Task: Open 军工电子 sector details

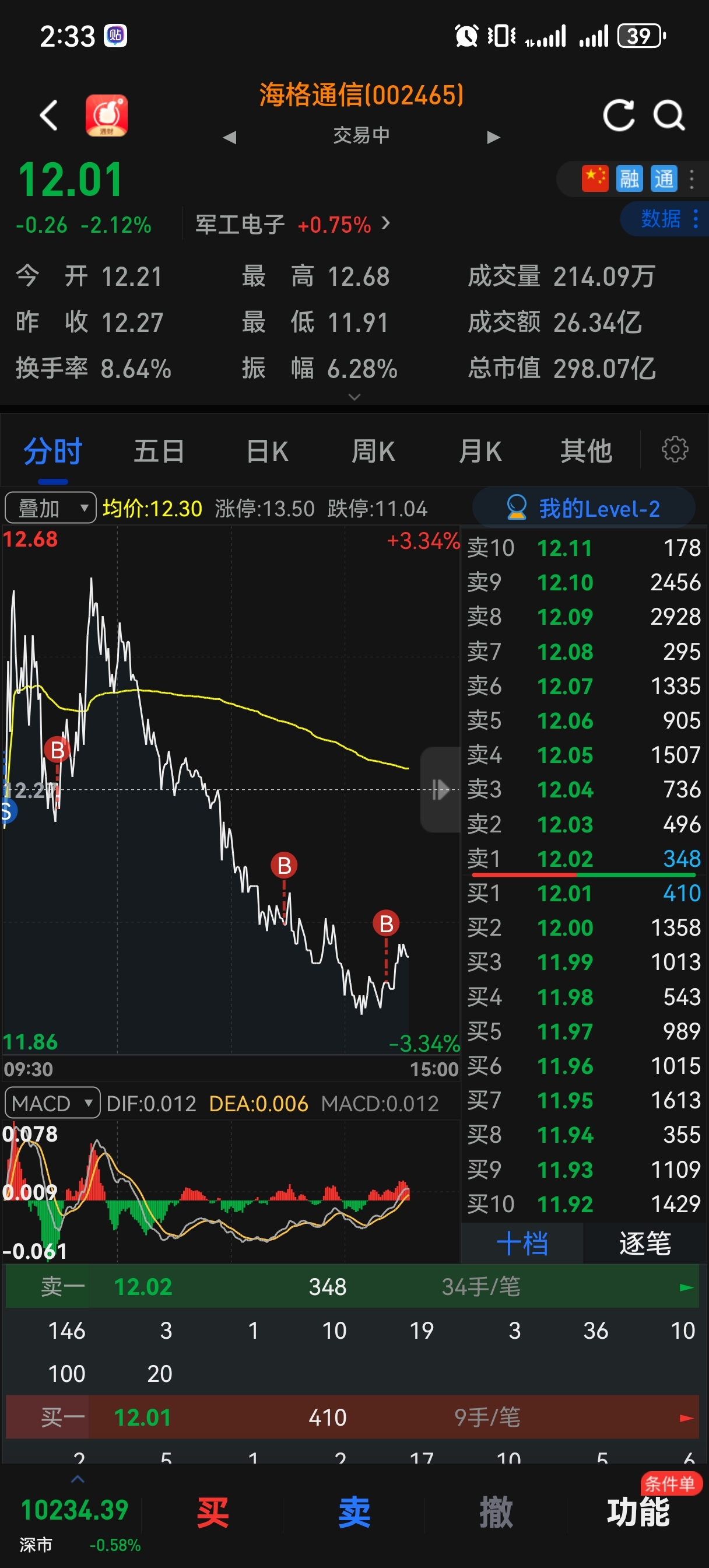Action: click(292, 225)
